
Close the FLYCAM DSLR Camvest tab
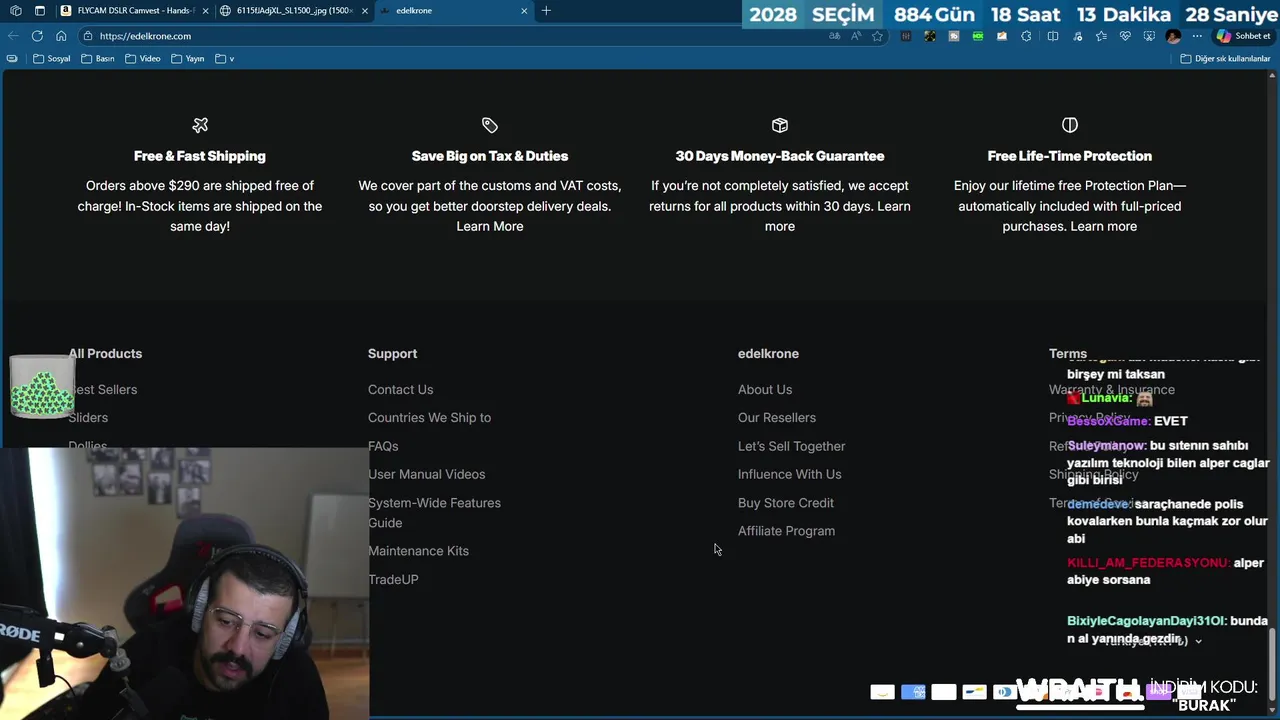click(x=205, y=11)
